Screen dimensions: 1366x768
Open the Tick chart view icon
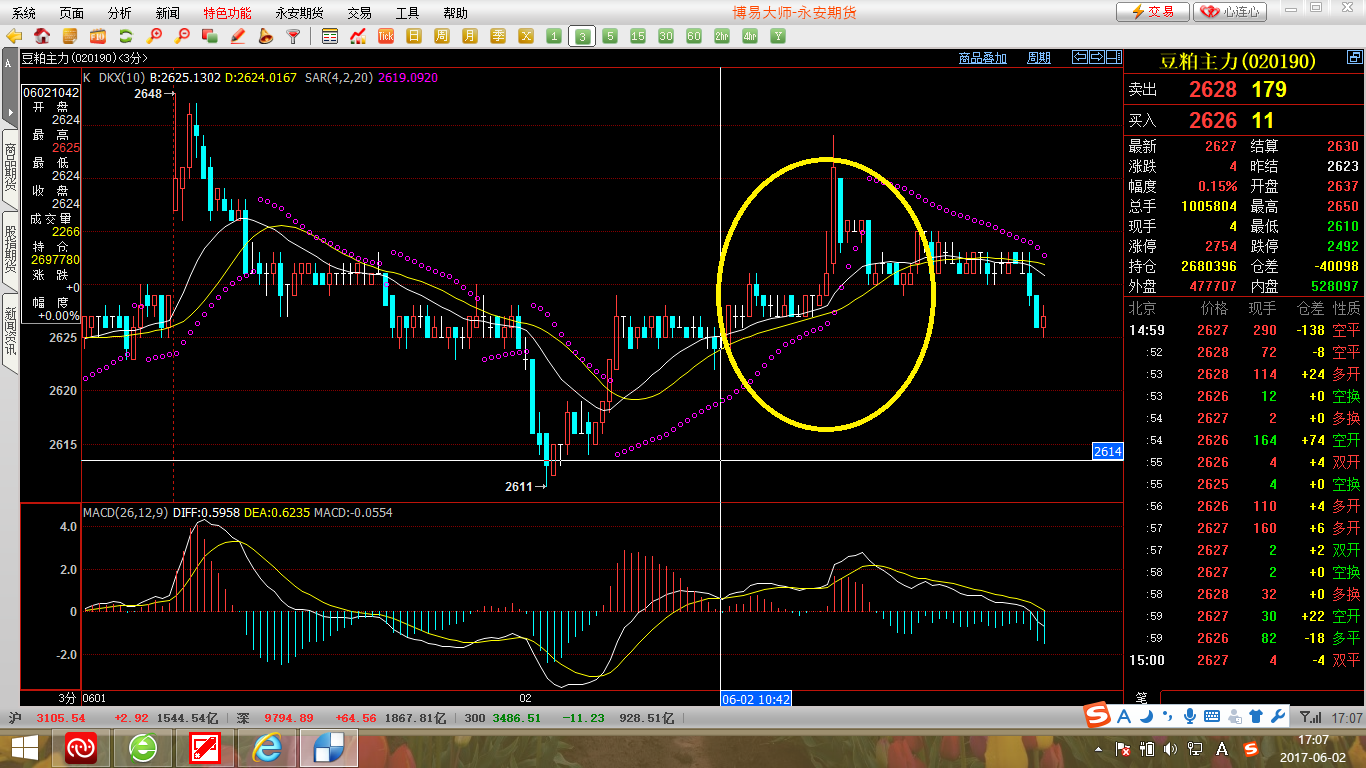386,36
